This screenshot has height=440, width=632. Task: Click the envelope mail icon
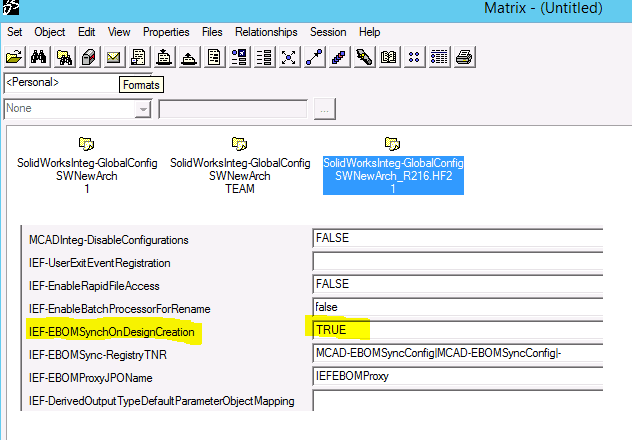pos(114,57)
